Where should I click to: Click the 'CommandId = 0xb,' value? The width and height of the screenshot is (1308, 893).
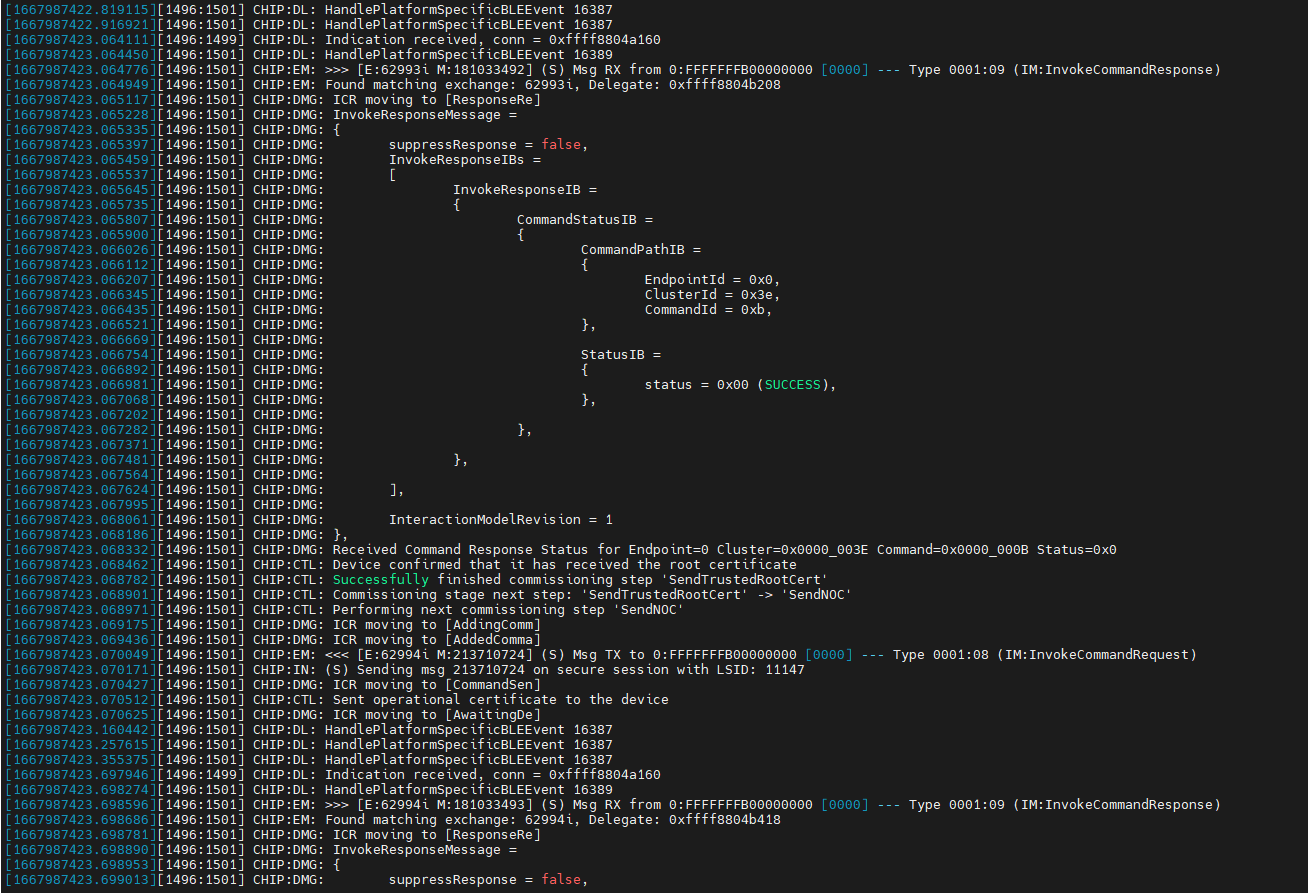(709, 309)
